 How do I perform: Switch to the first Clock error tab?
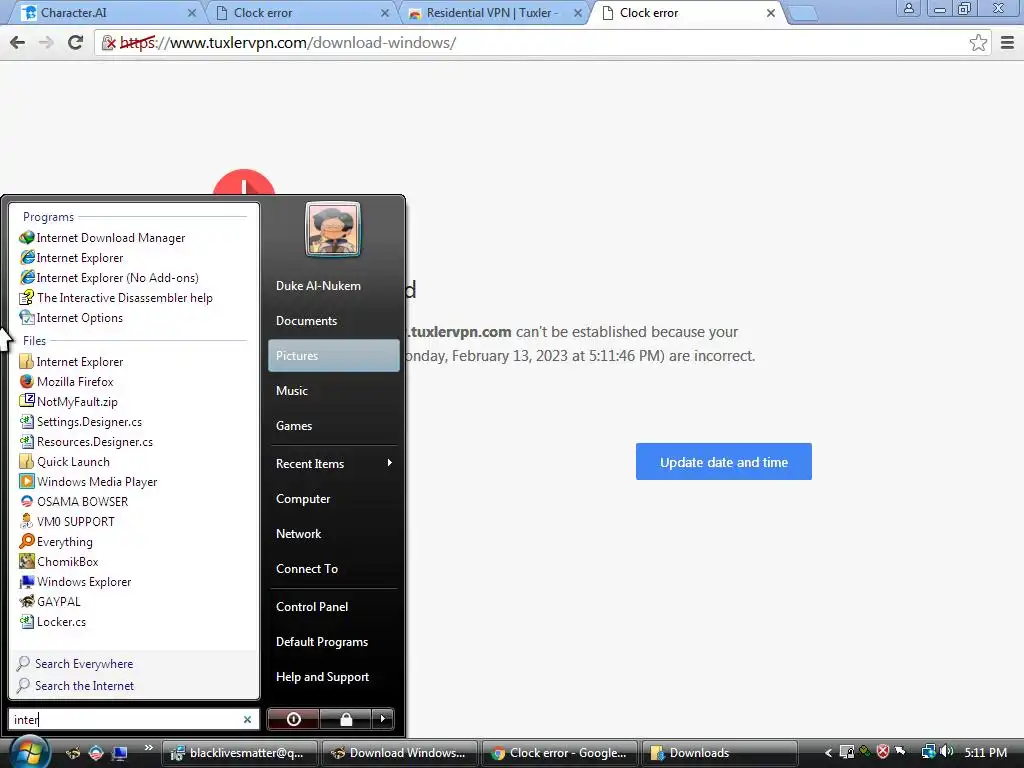(301, 12)
